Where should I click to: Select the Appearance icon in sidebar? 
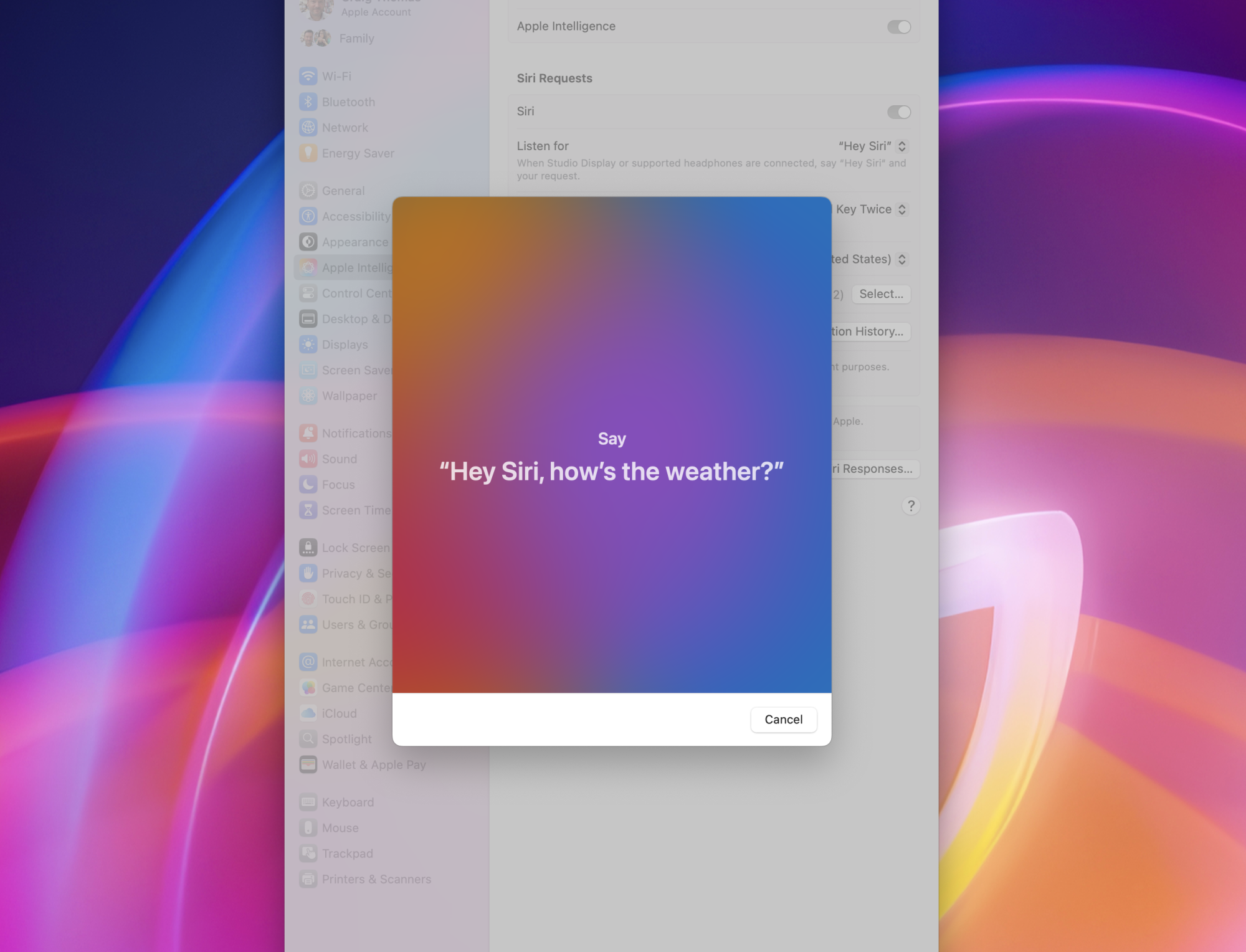click(x=308, y=242)
